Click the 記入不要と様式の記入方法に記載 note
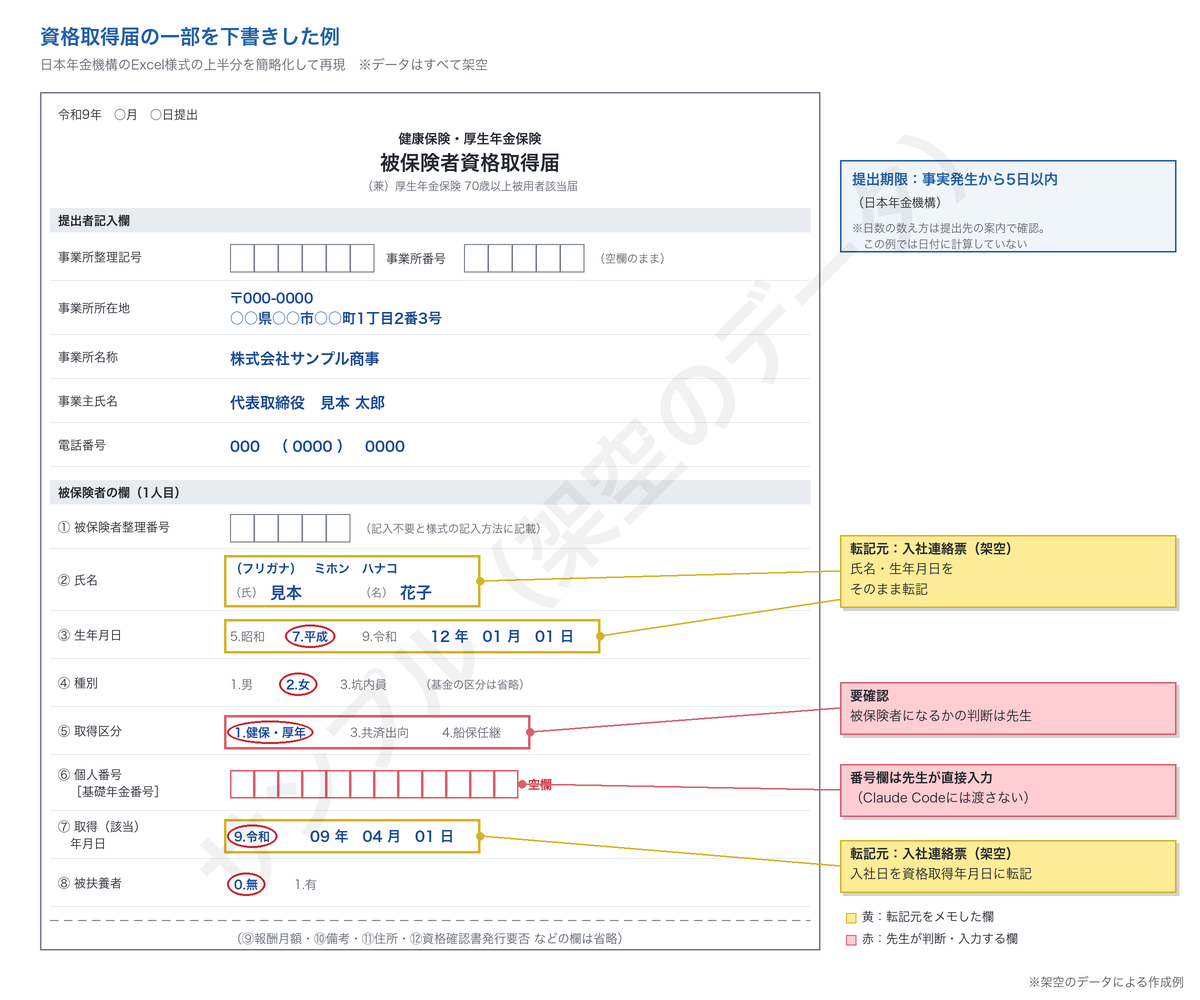The height and width of the screenshot is (1000, 1200). 453,528
